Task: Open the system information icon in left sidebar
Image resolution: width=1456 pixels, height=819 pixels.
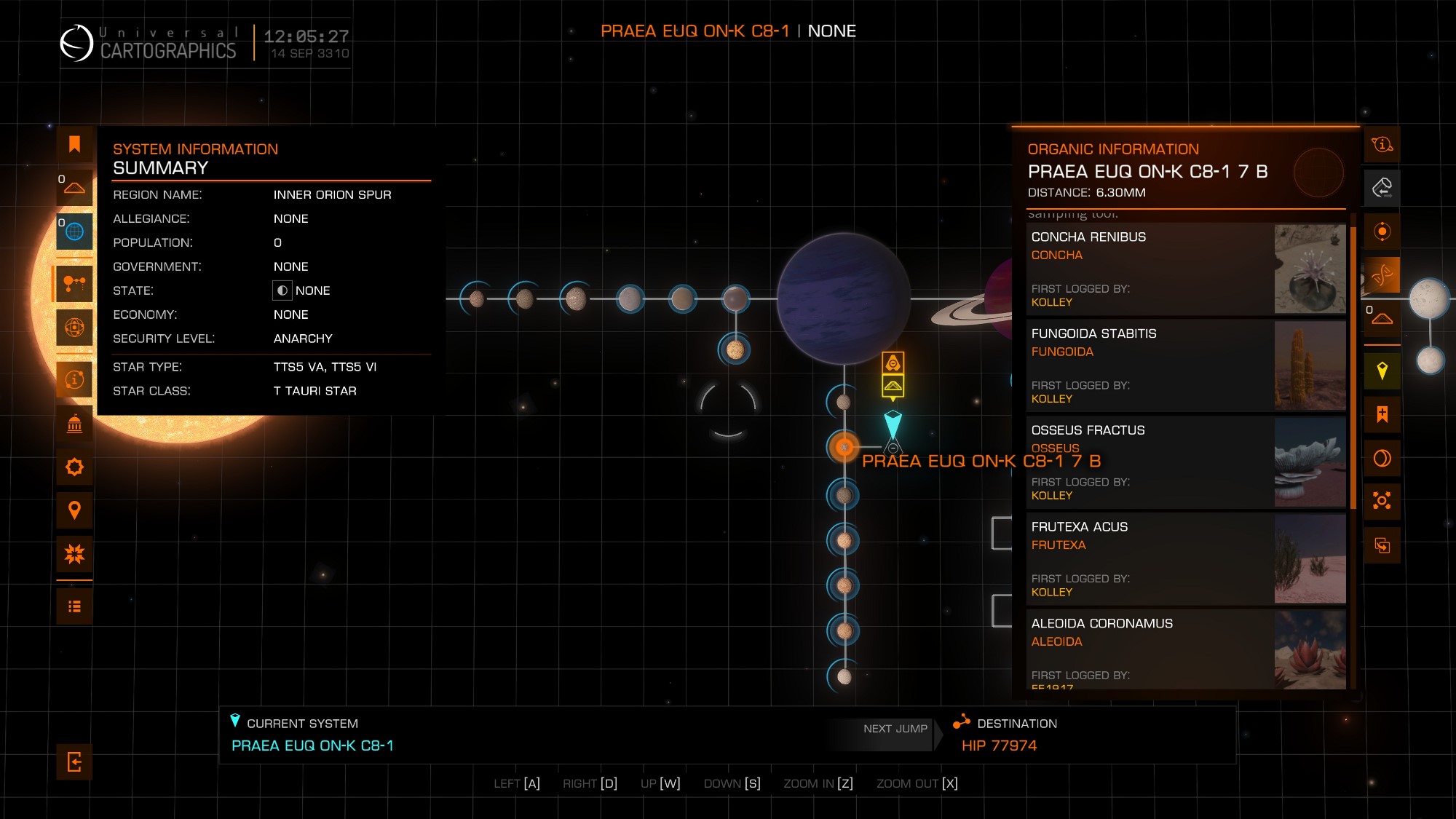Action: tap(74, 379)
